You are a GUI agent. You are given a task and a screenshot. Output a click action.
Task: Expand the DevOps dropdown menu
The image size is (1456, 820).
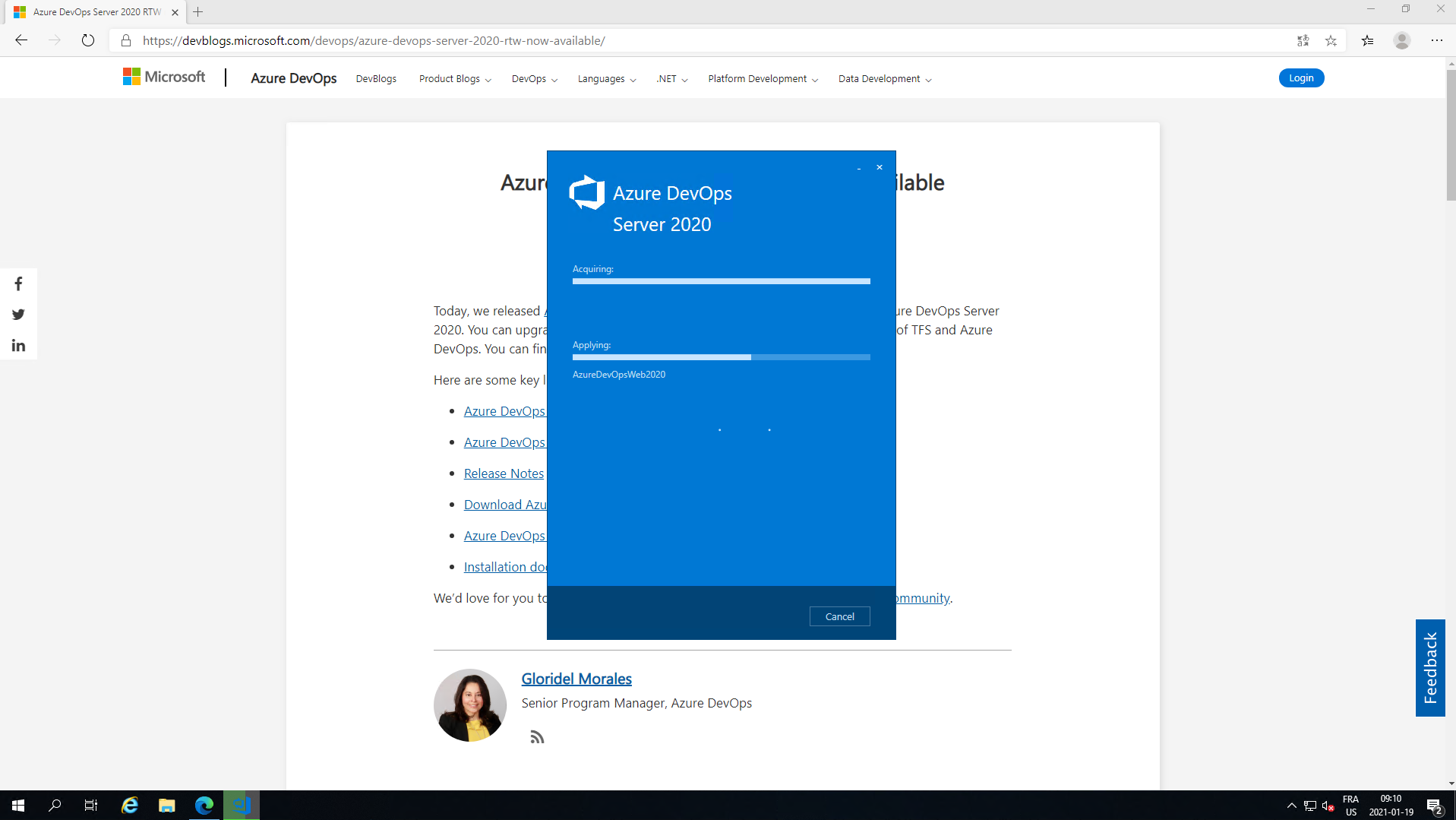pyautogui.click(x=534, y=79)
